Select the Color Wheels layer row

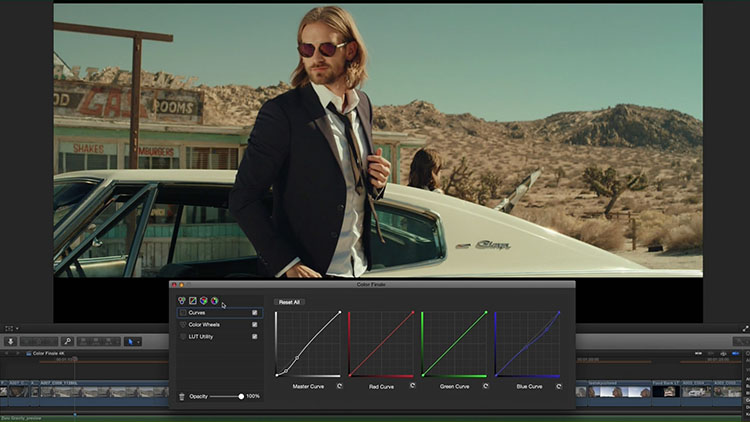coord(220,324)
